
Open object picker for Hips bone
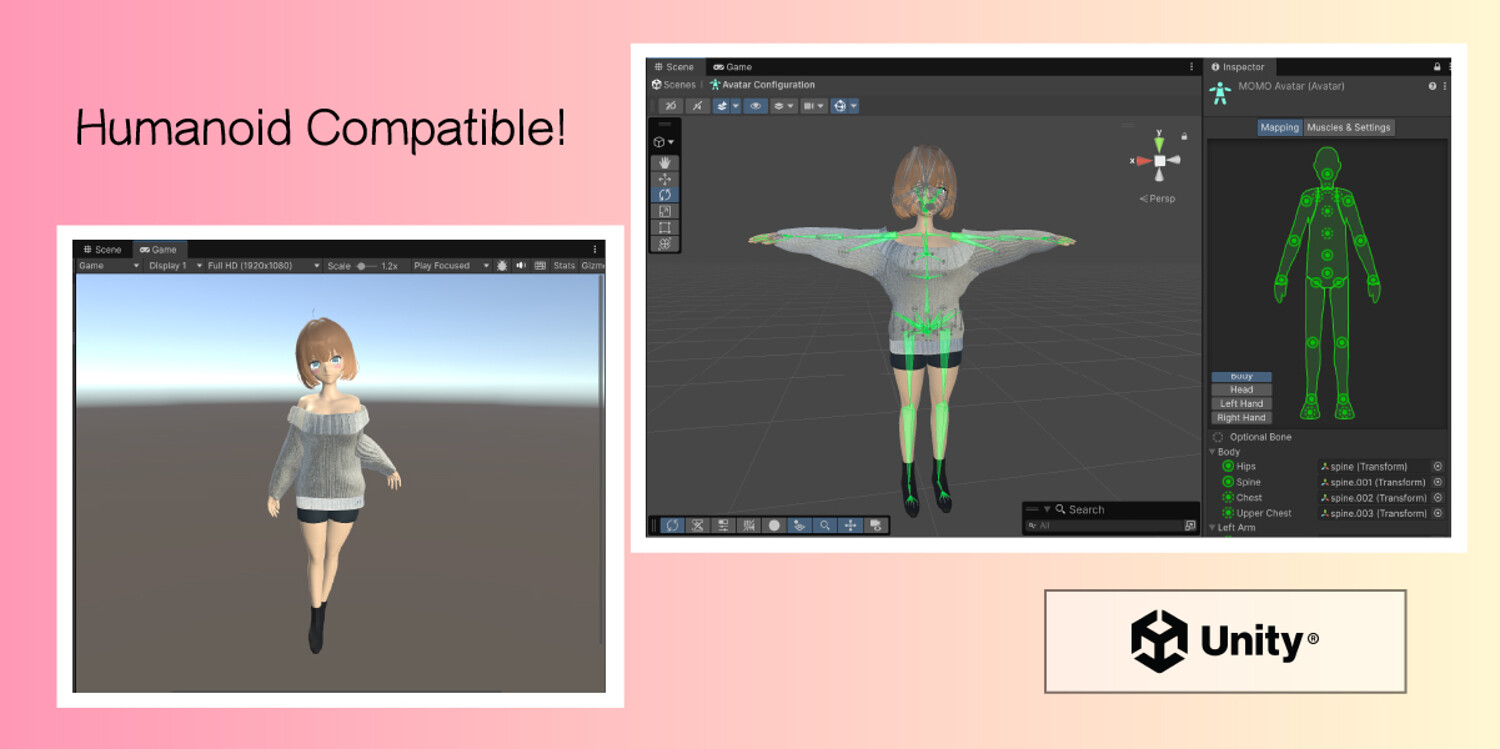[x=1438, y=466]
